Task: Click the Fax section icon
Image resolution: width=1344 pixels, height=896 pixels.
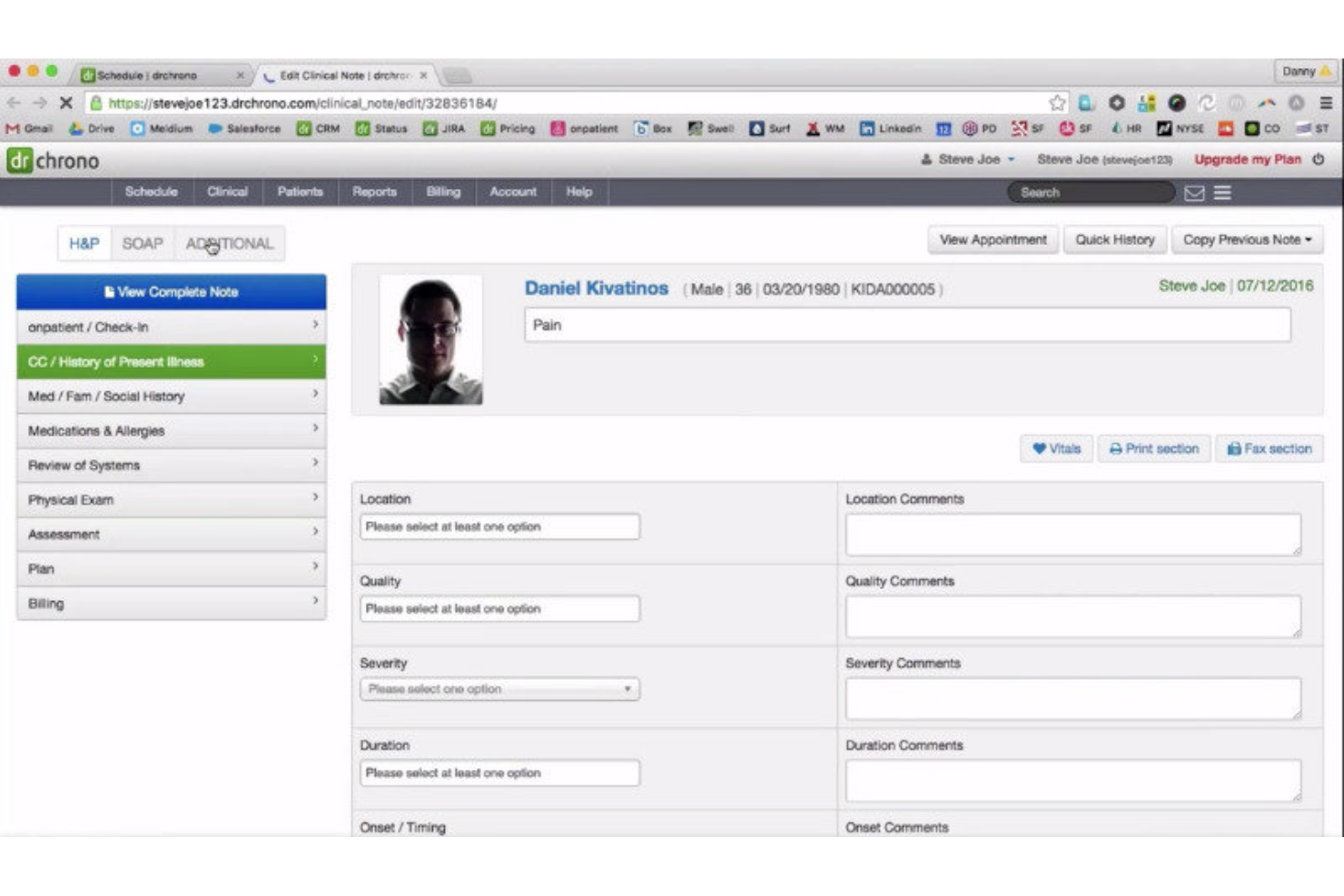Action: coord(1235,448)
